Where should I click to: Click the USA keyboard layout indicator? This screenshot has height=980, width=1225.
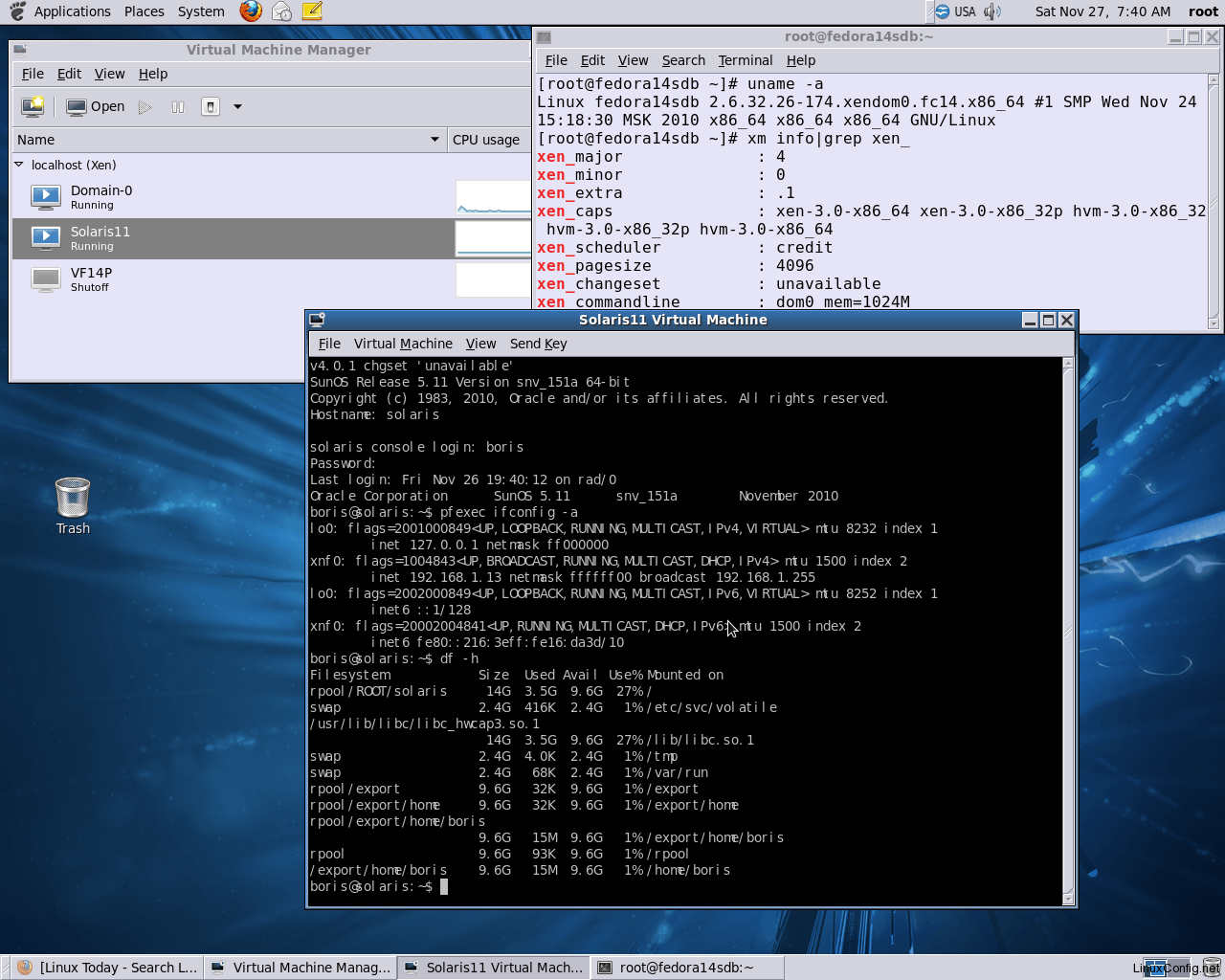955,11
